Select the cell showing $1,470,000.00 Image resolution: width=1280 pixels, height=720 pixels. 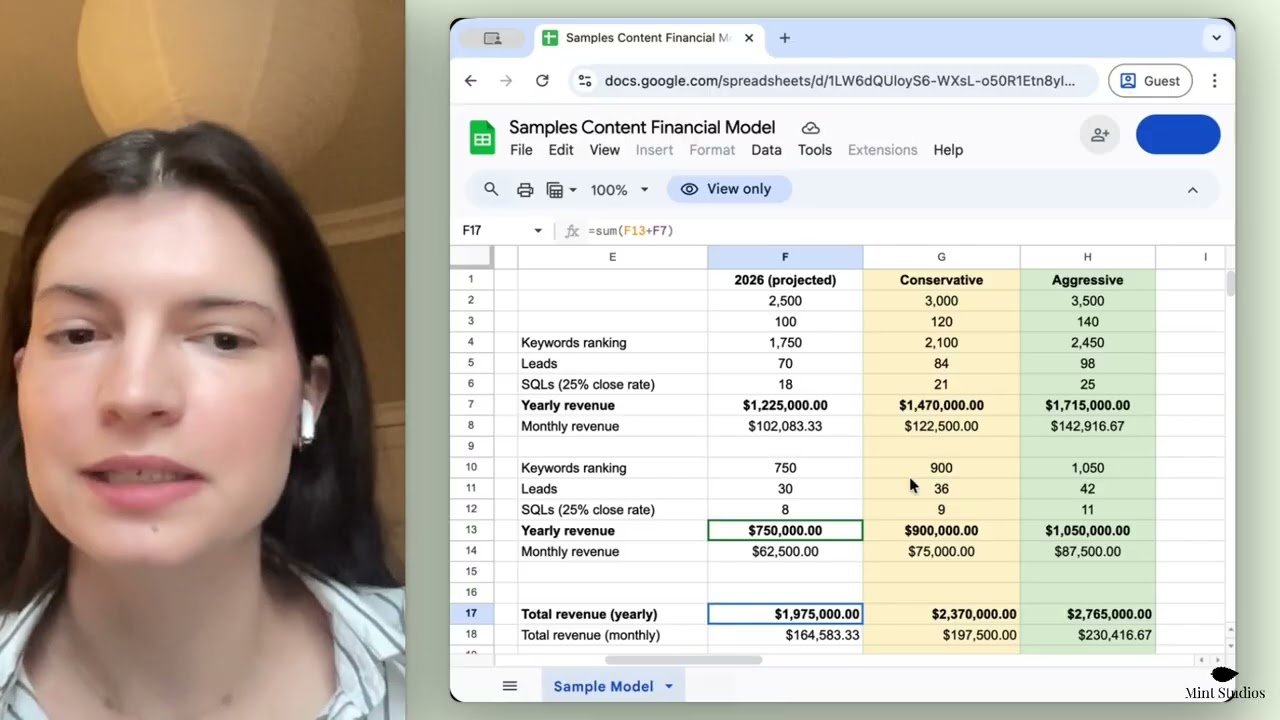pyautogui.click(x=941, y=405)
